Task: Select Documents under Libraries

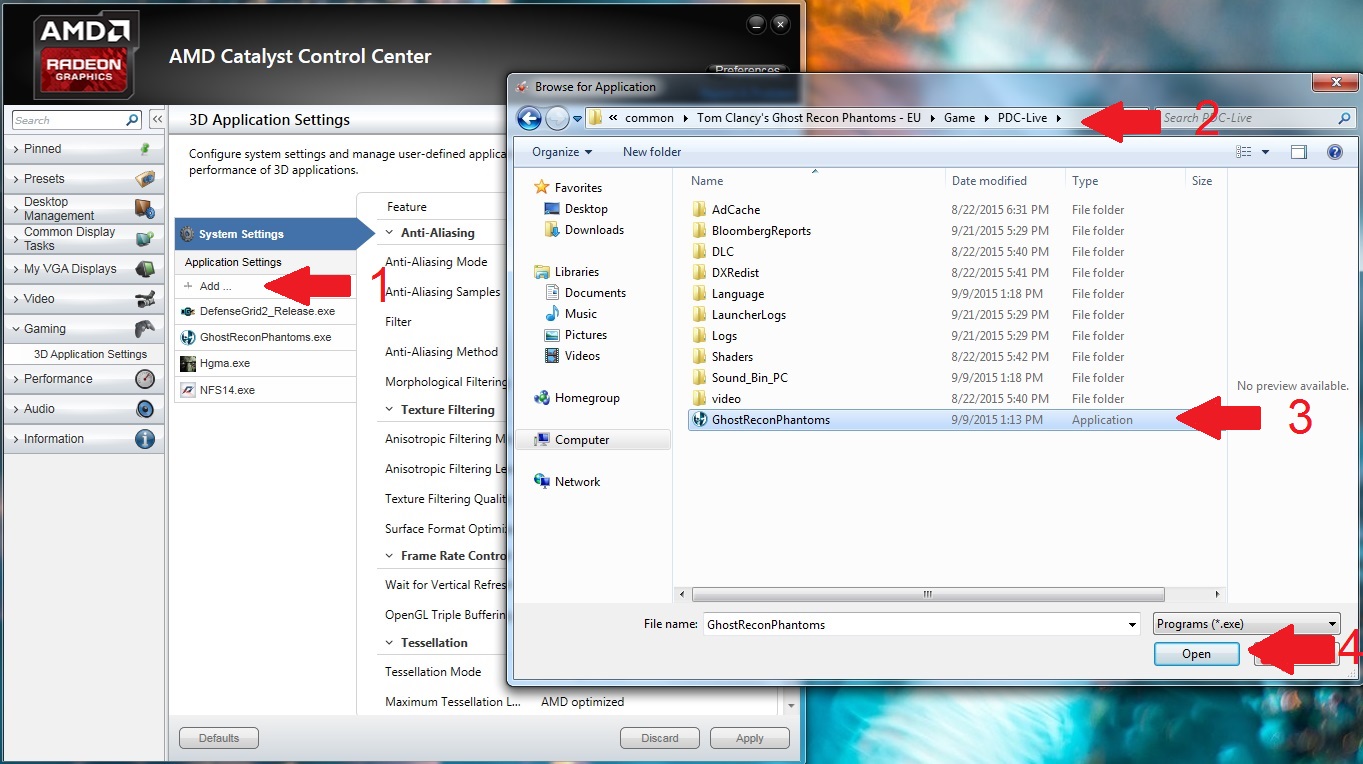Action: (x=595, y=293)
